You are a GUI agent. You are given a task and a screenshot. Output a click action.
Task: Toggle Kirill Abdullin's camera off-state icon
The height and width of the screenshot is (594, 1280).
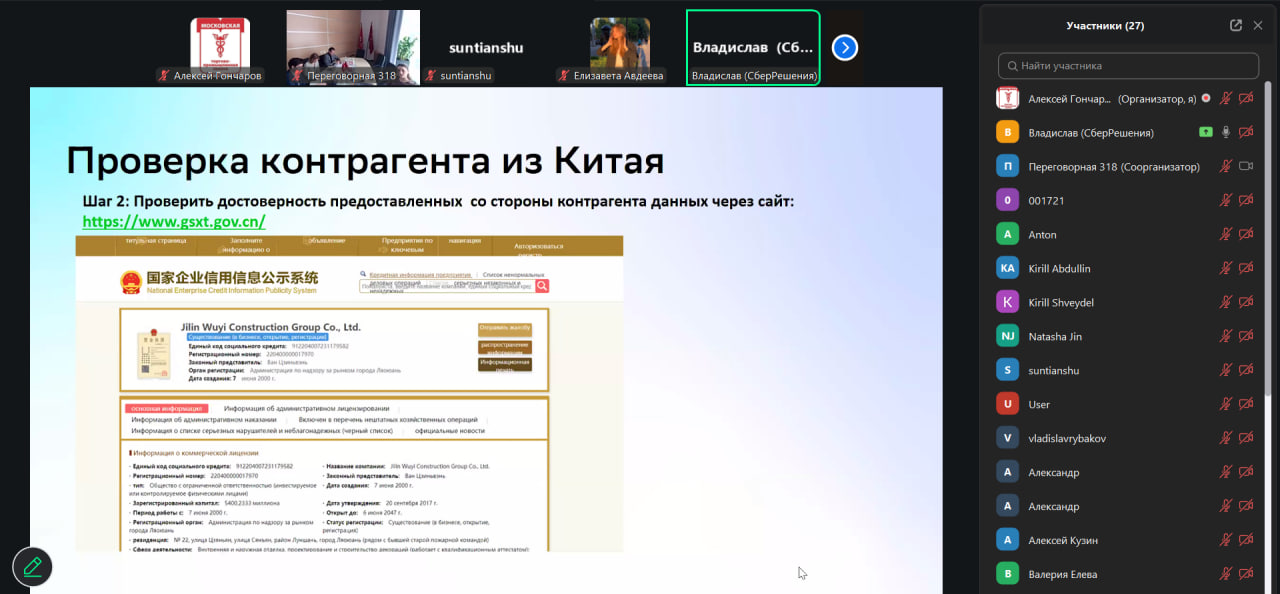click(1246, 268)
